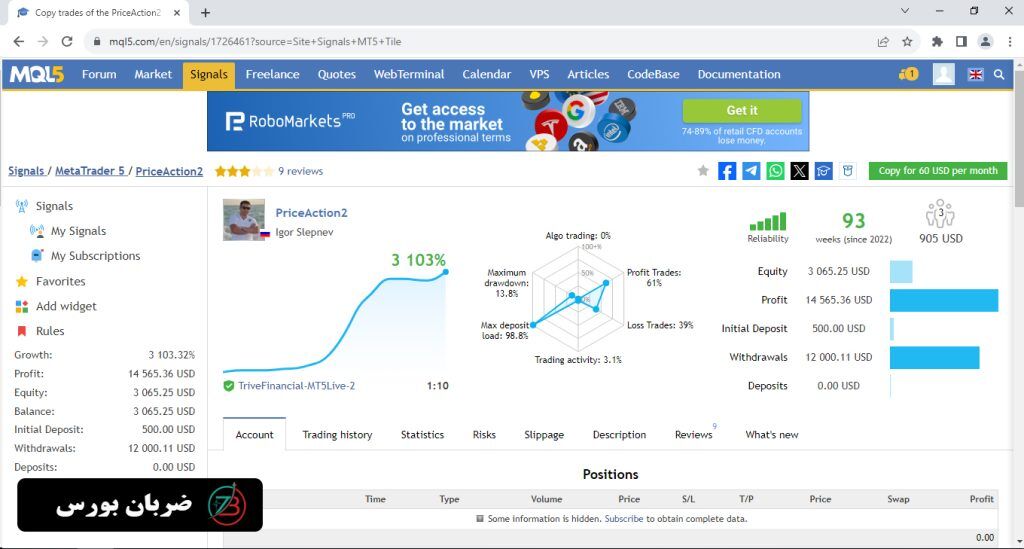Share the signal on WhatsApp
The height and width of the screenshot is (549, 1024).
pyautogui.click(x=775, y=171)
